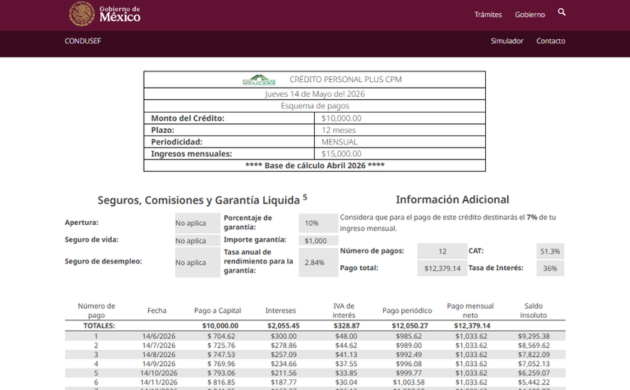Screen dimensions: 630x390
Task: Click the Seguro de desempleo No aplica field
Action: pyautogui.click(x=197, y=262)
